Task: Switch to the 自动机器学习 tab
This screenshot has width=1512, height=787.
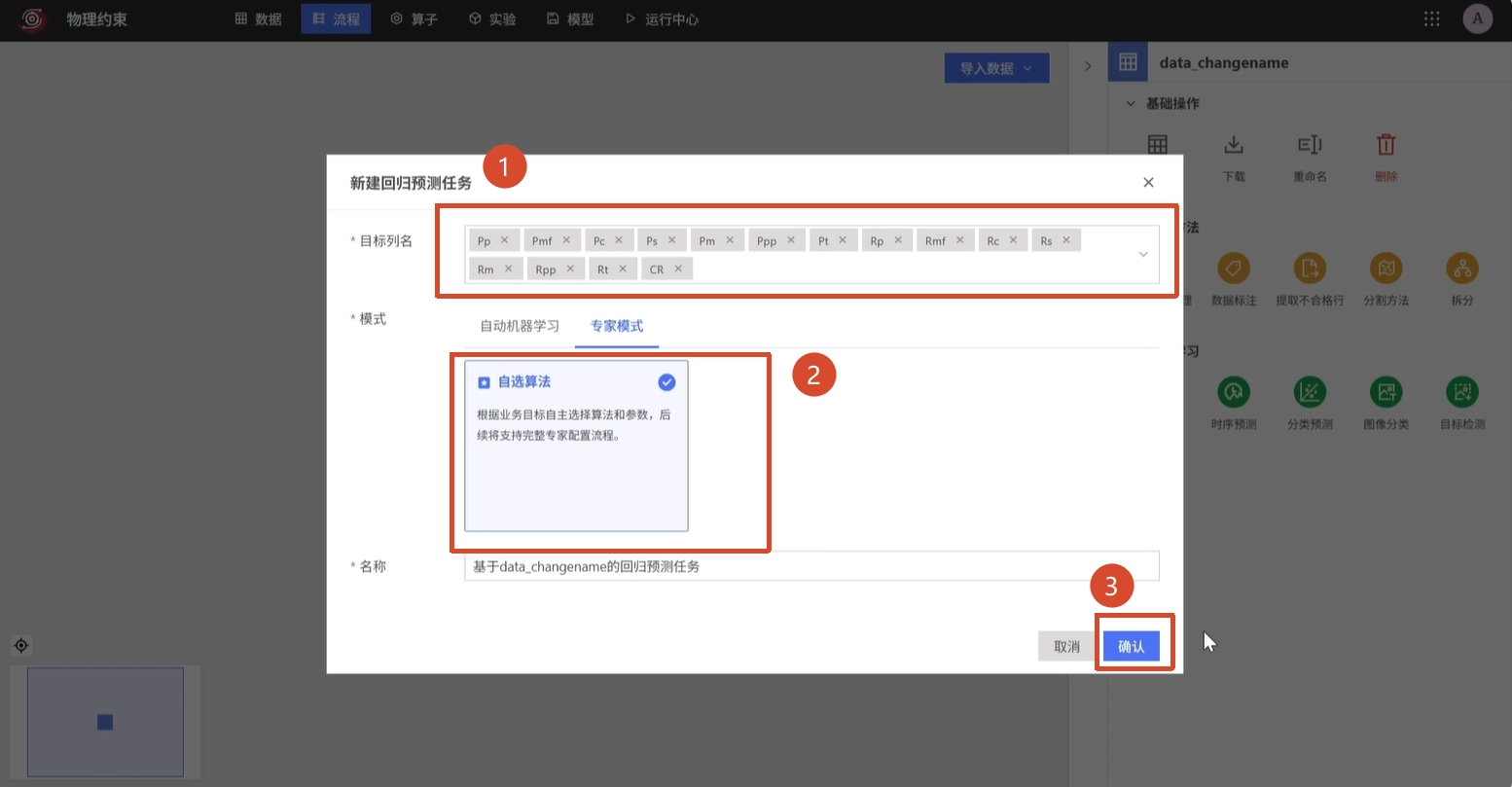Action: click(520, 326)
